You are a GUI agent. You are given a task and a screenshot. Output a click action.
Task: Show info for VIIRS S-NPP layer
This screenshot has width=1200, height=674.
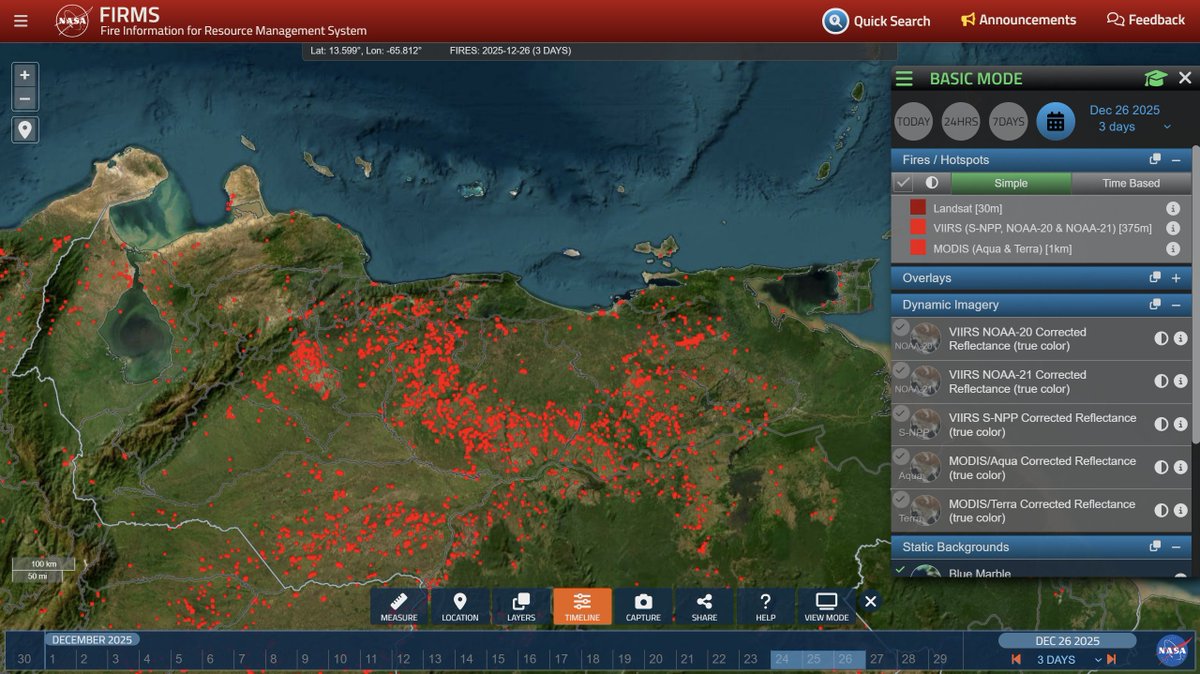pyautogui.click(x=1180, y=425)
